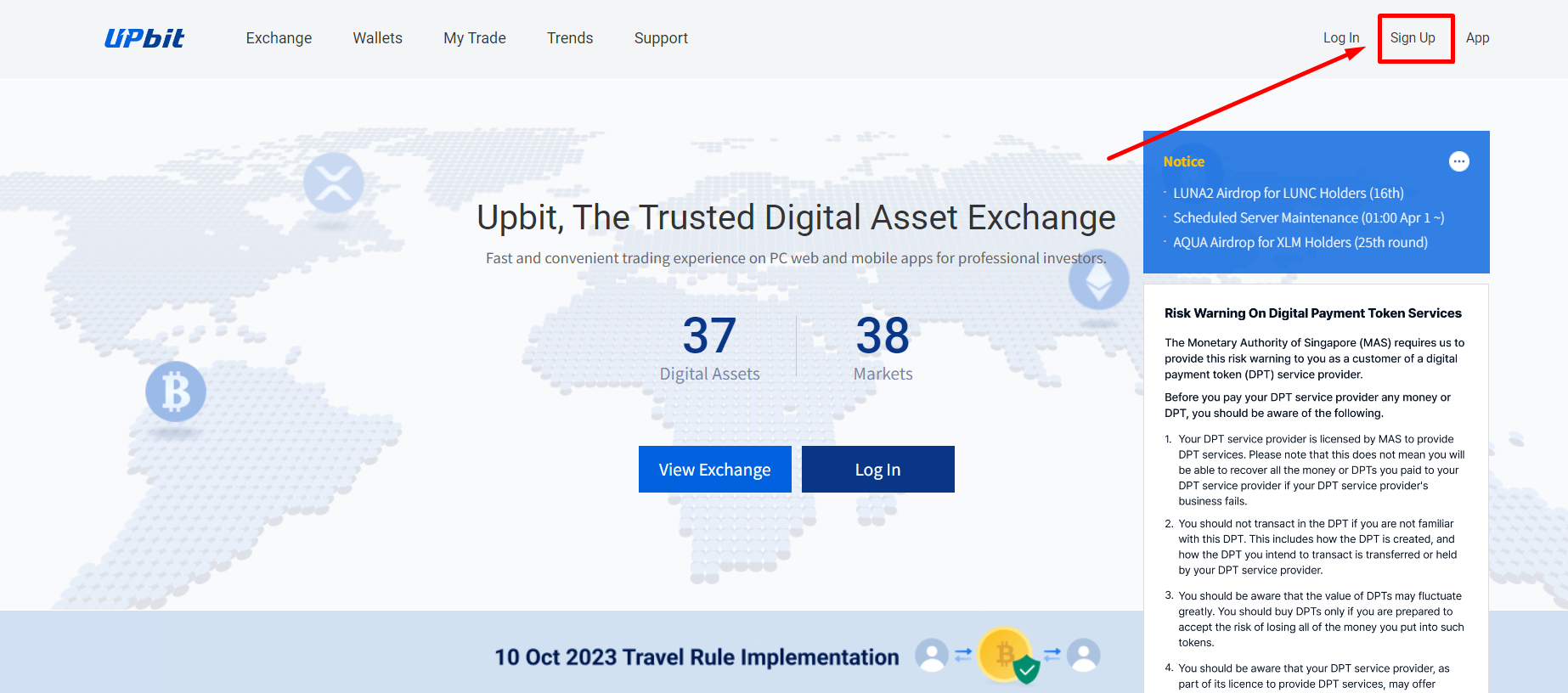Go to My Trade
The width and height of the screenshot is (1568, 693).
pyautogui.click(x=475, y=38)
